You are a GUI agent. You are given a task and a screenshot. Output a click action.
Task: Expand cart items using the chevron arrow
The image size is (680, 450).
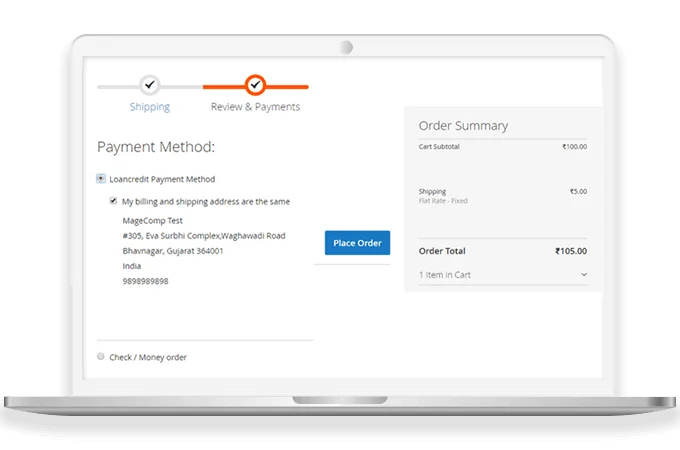click(x=583, y=275)
